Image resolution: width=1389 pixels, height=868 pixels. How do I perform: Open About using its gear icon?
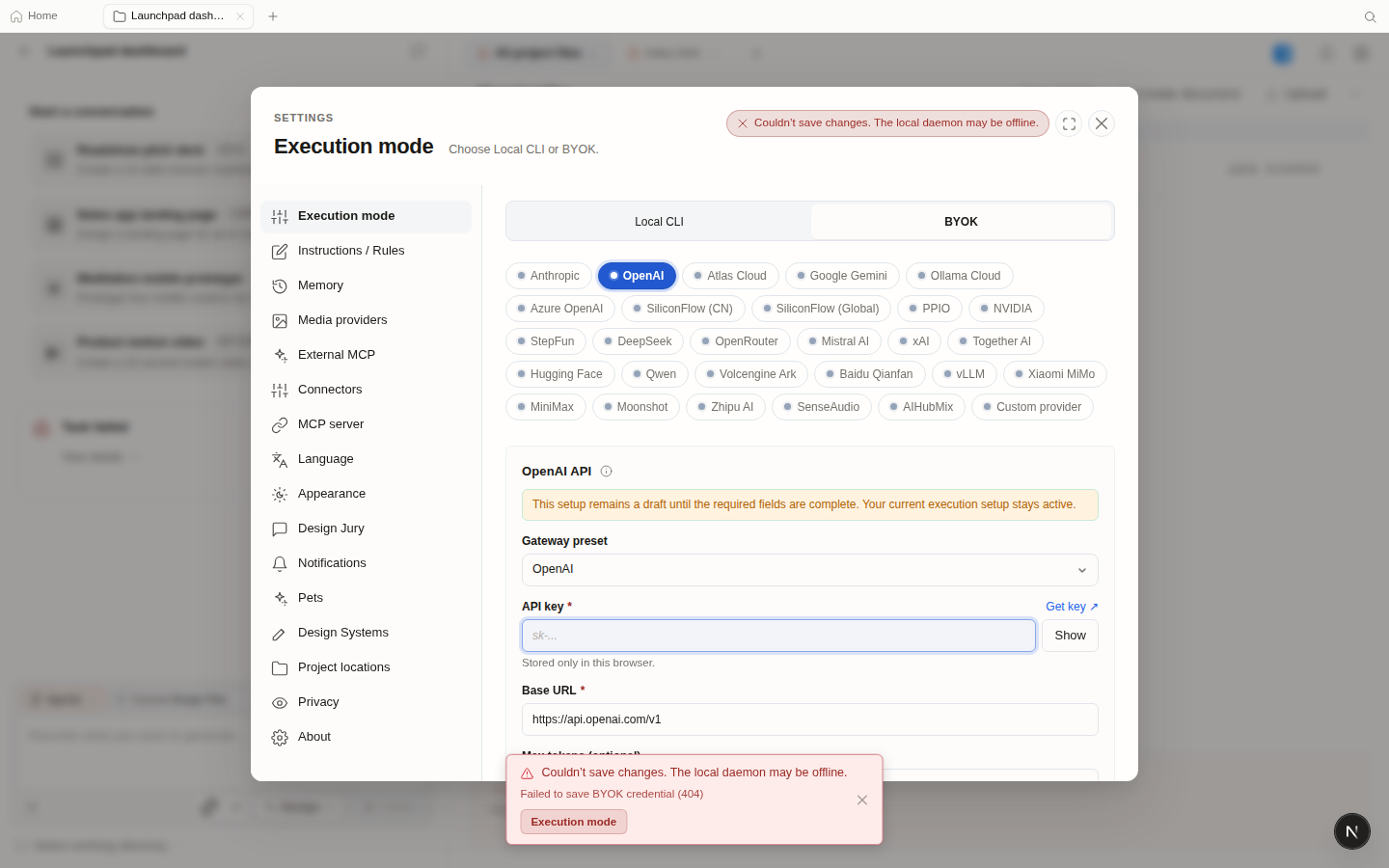[x=280, y=738]
